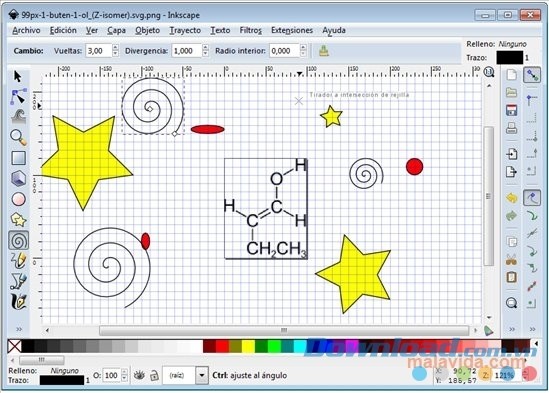Click the Paste clipboard icon
Viewport: 549px width, 393px height.
coord(512,277)
